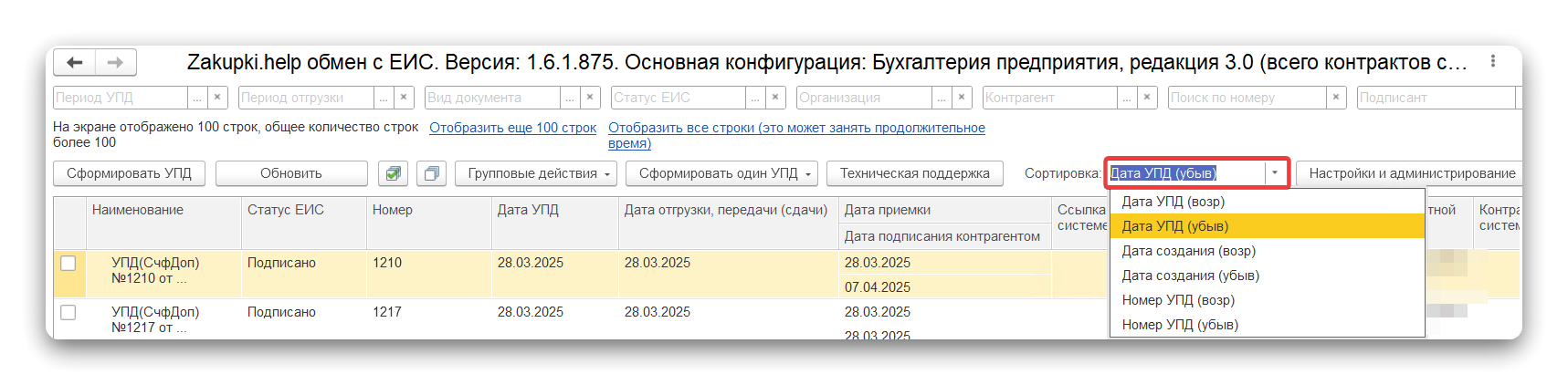The width and height of the screenshot is (1568, 385).
Task: Clear the Период УПД filter
Action: [x=217, y=98]
